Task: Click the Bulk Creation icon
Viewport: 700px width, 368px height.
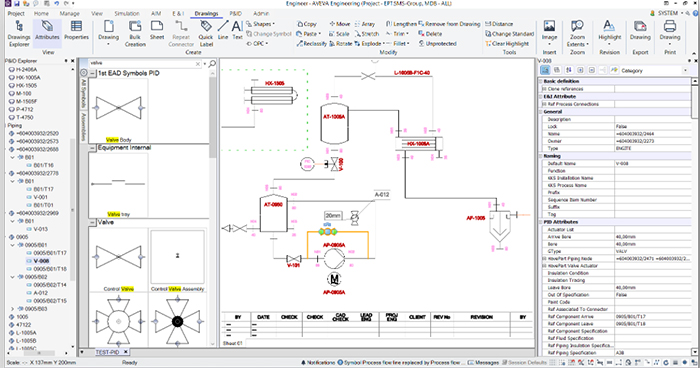Action: point(135,33)
